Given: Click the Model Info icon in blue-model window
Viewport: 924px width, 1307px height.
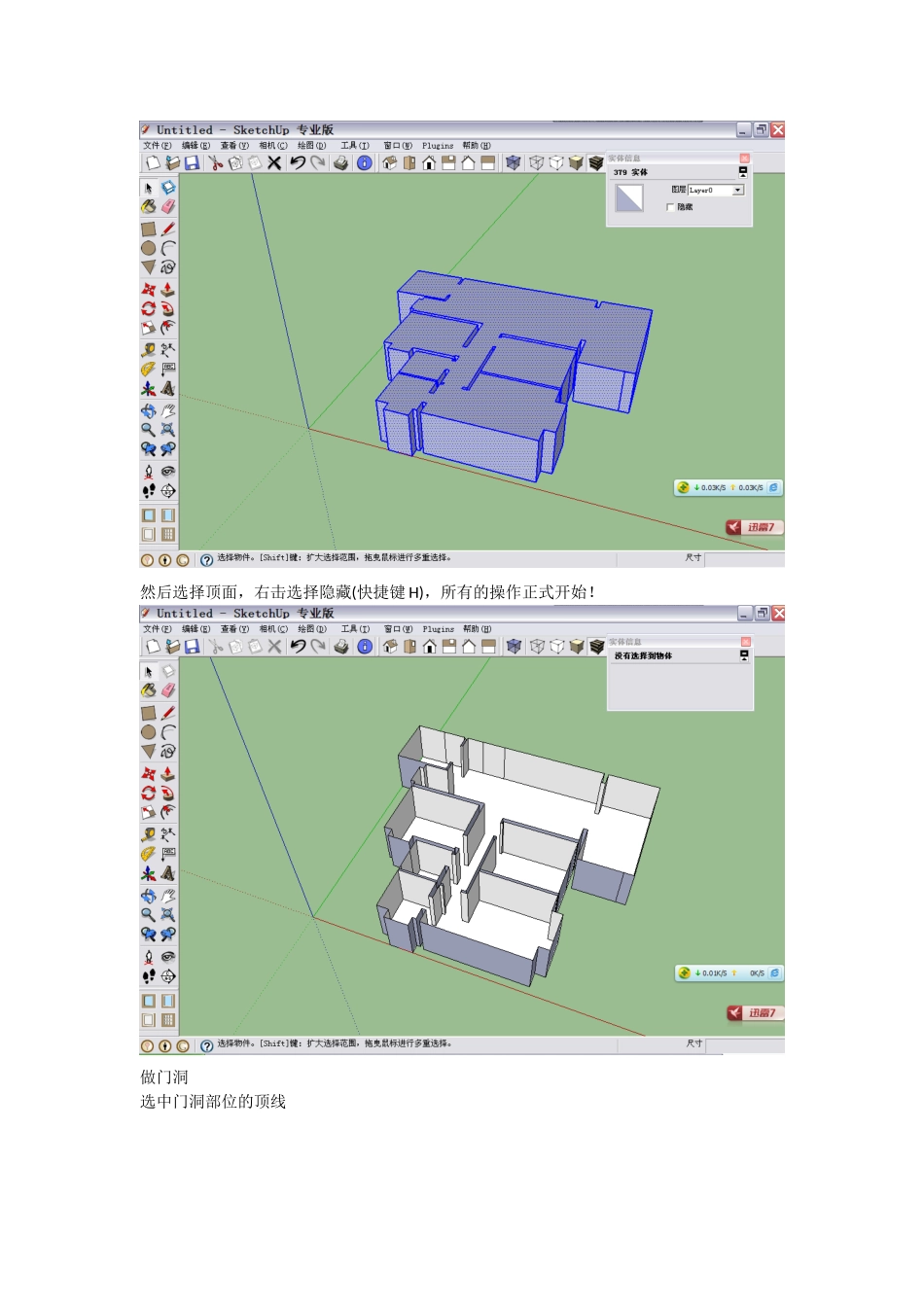Looking at the screenshot, I should pos(364,163).
